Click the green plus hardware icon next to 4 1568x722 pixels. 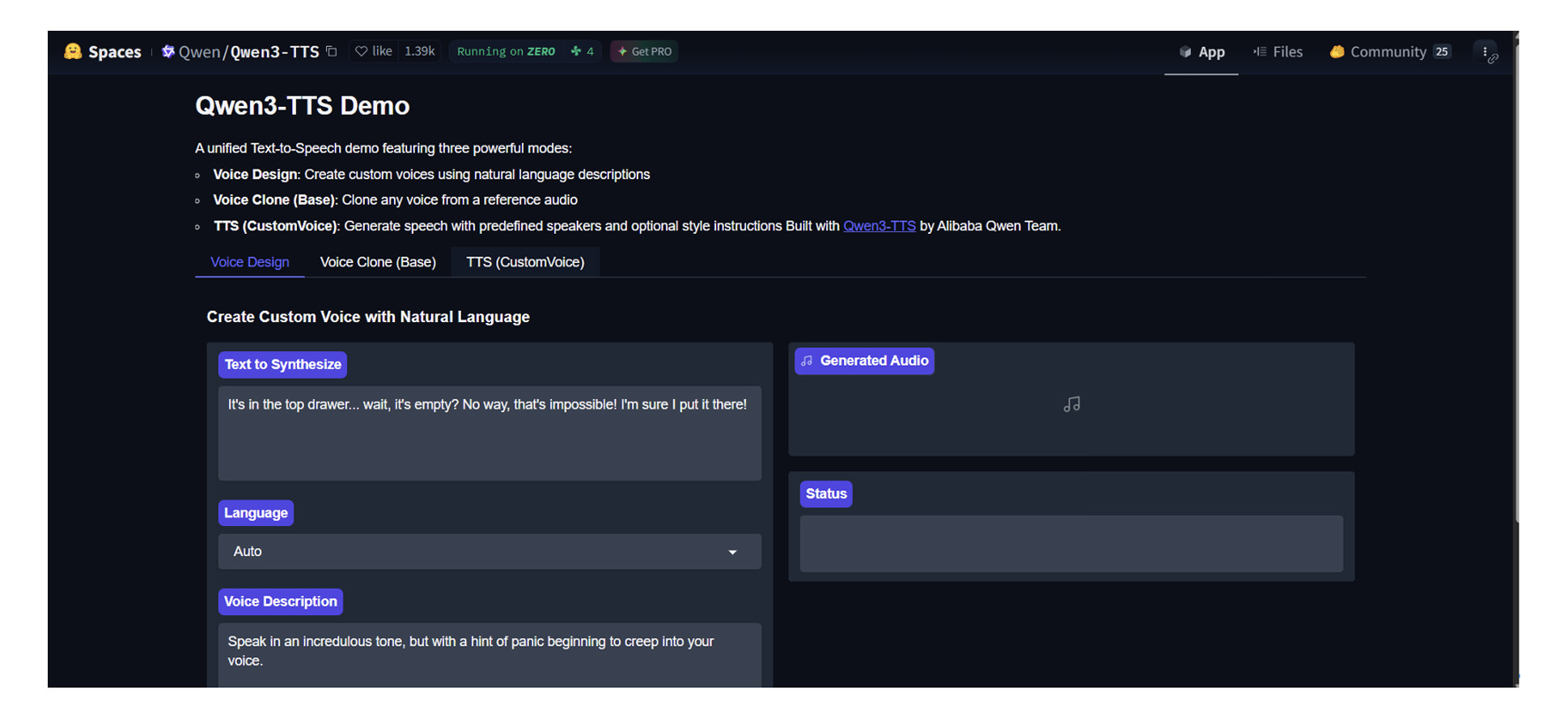pyautogui.click(x=576, y=51)
